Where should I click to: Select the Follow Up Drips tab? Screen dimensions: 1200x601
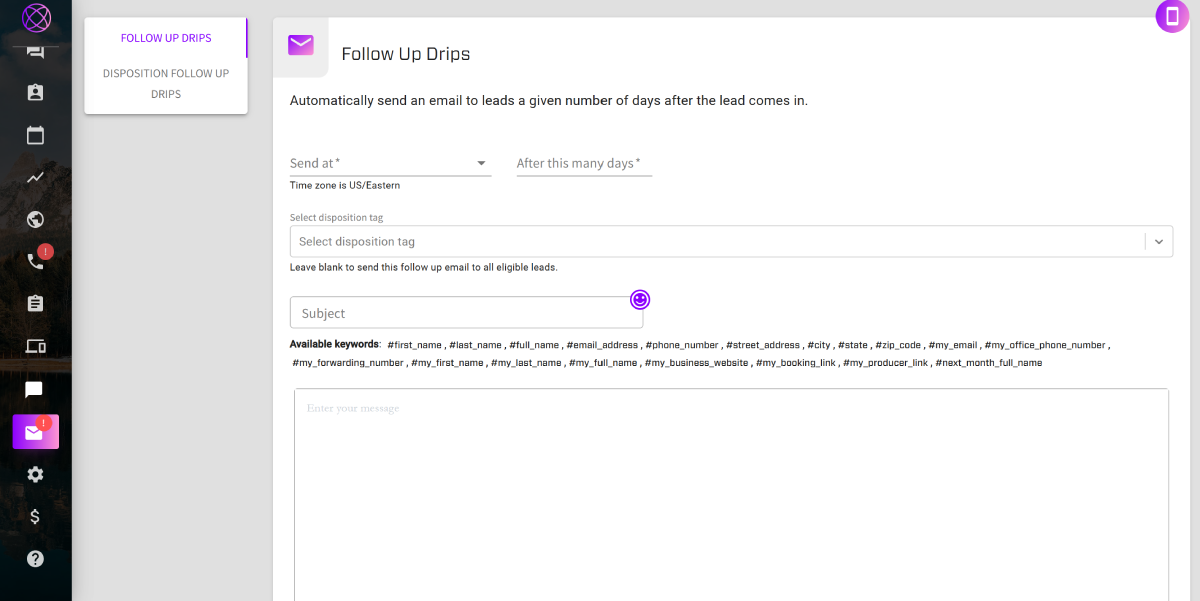(165, 38)
